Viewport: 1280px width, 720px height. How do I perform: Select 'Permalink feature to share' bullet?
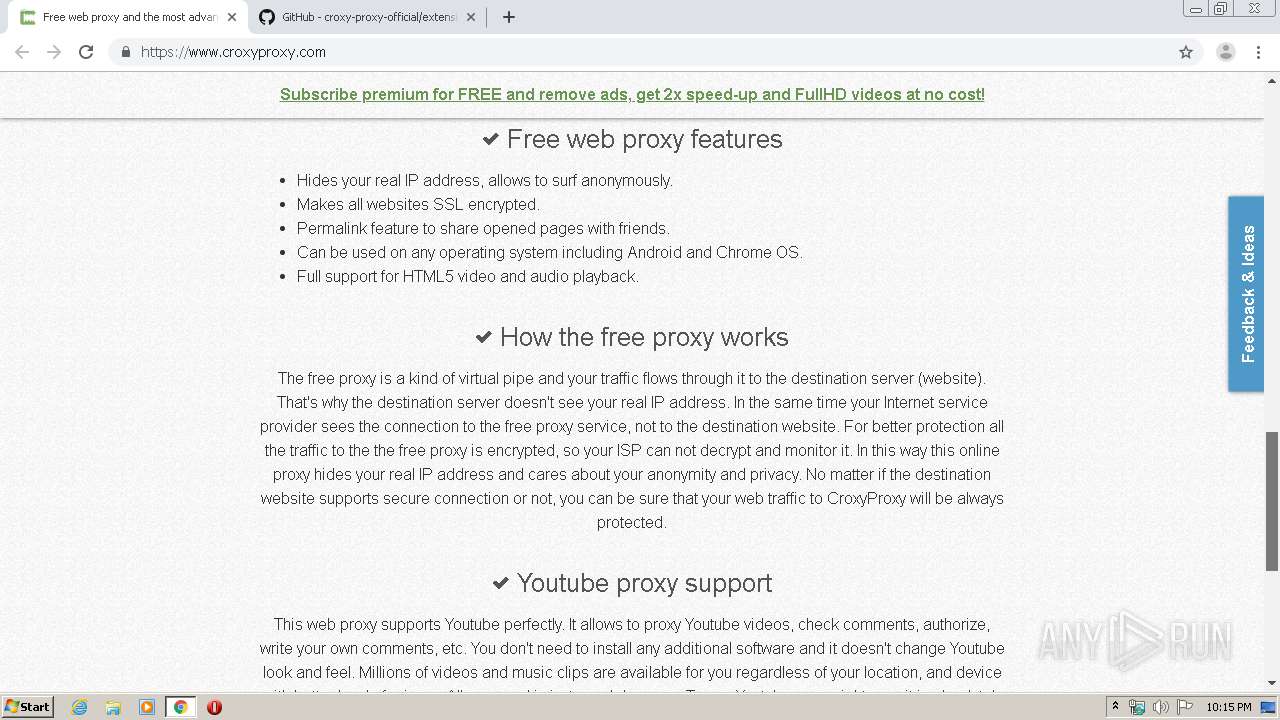(x=483, y=228)
